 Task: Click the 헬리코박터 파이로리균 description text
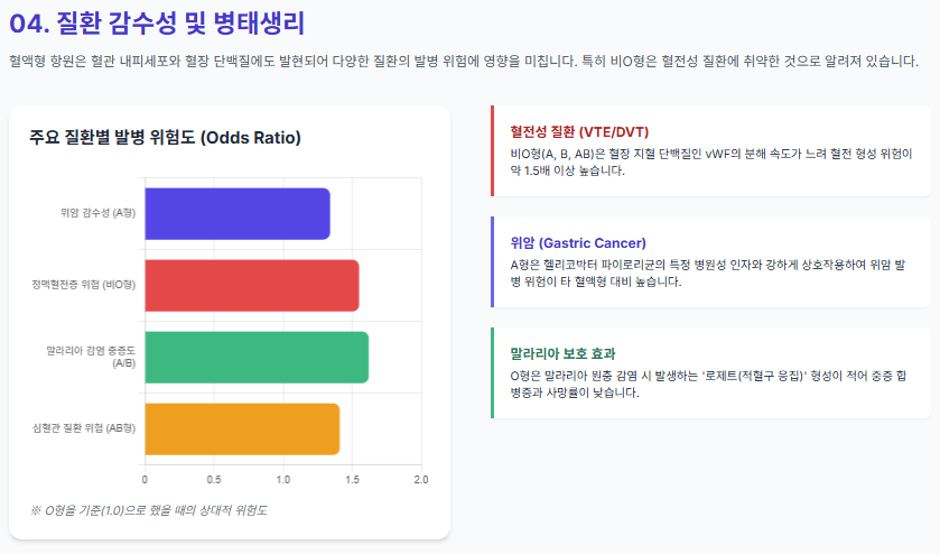coord(707,273)
